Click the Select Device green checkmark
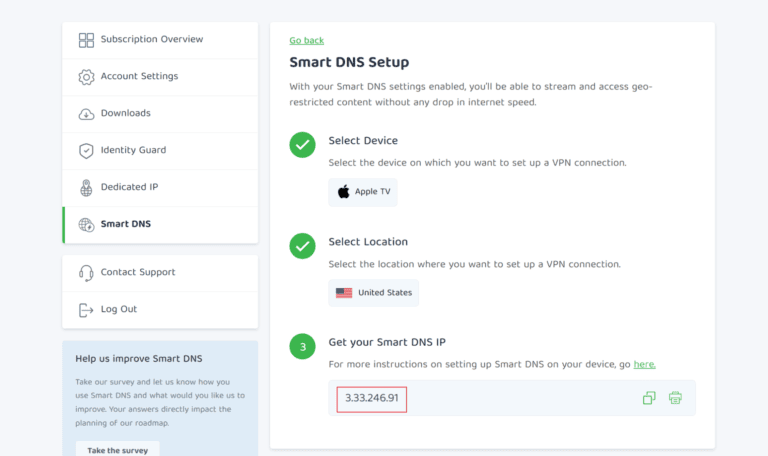 tap(302, 145)
